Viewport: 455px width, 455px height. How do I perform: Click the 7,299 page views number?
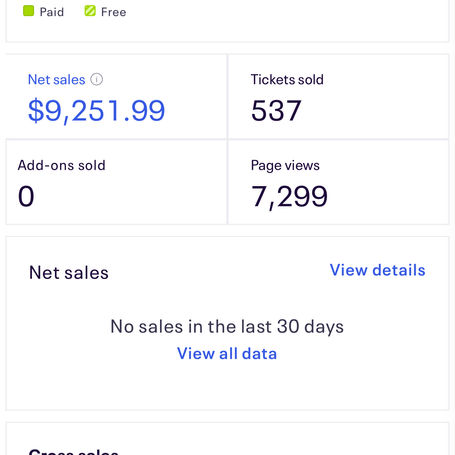coord(289,197)
